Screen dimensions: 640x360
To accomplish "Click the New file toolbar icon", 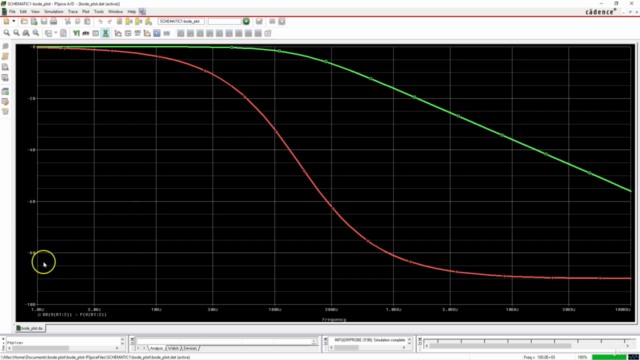I will point(7,21).
